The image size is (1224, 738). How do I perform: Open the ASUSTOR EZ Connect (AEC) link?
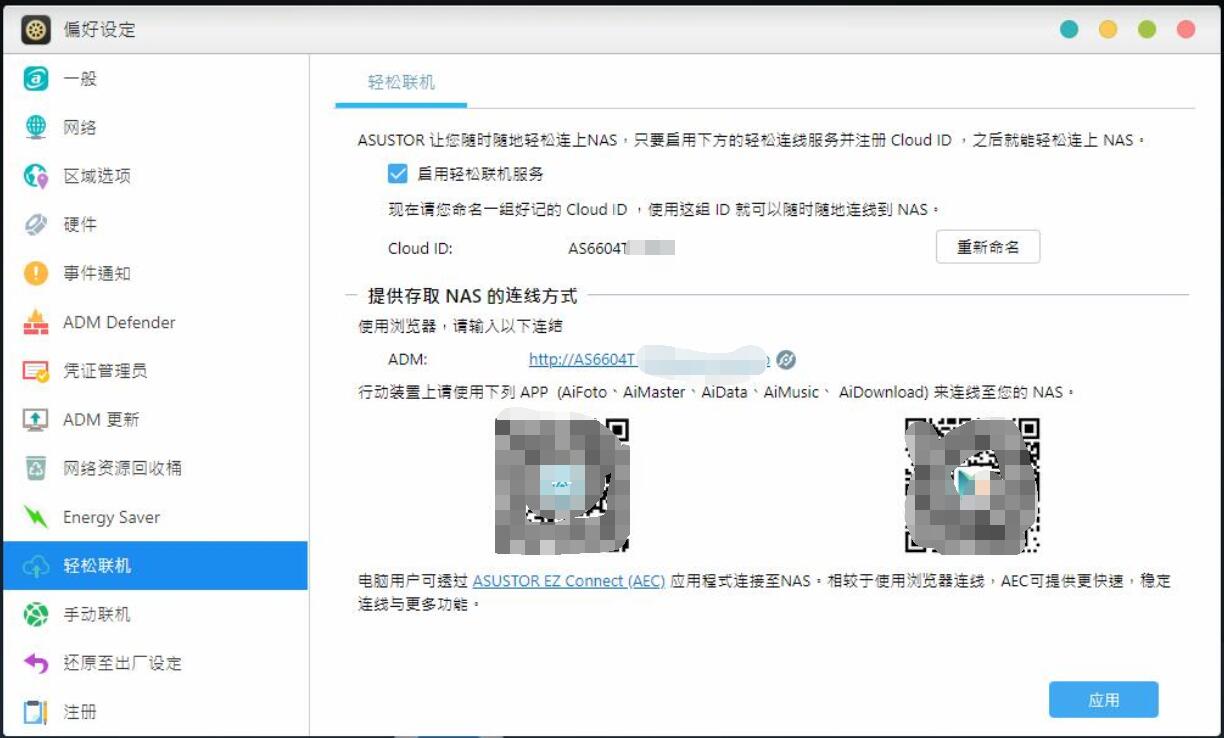pyautogui.click(x=570, y=580)
